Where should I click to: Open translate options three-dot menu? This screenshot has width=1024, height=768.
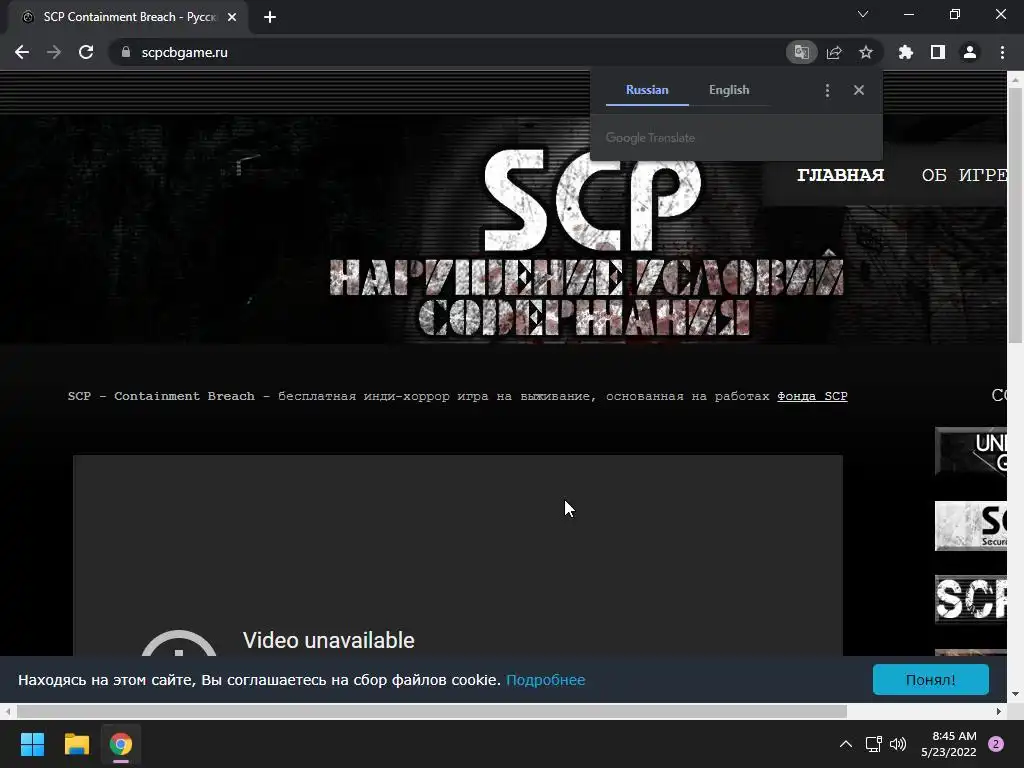[x=827, y=90]
